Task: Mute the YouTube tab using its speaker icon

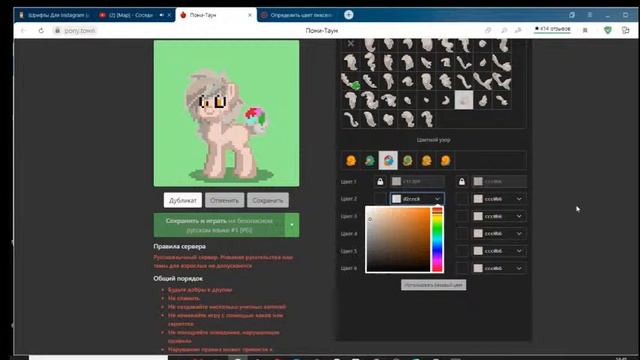Action: [162, 15]
